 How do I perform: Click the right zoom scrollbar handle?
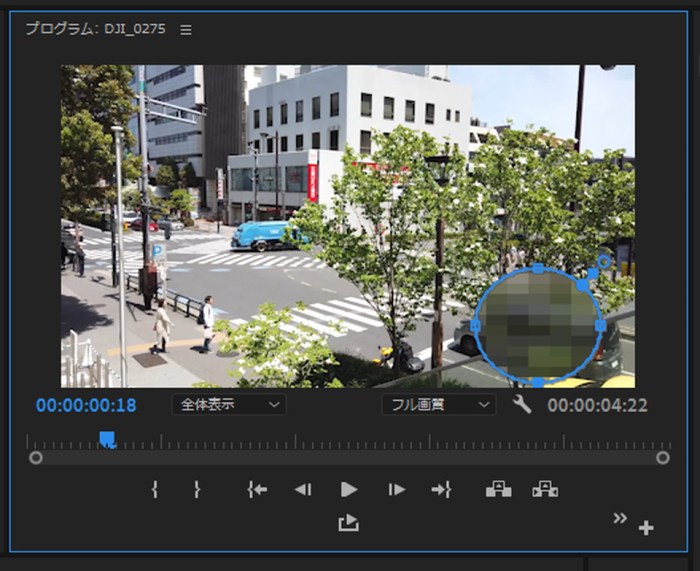(x=663, y=458)
